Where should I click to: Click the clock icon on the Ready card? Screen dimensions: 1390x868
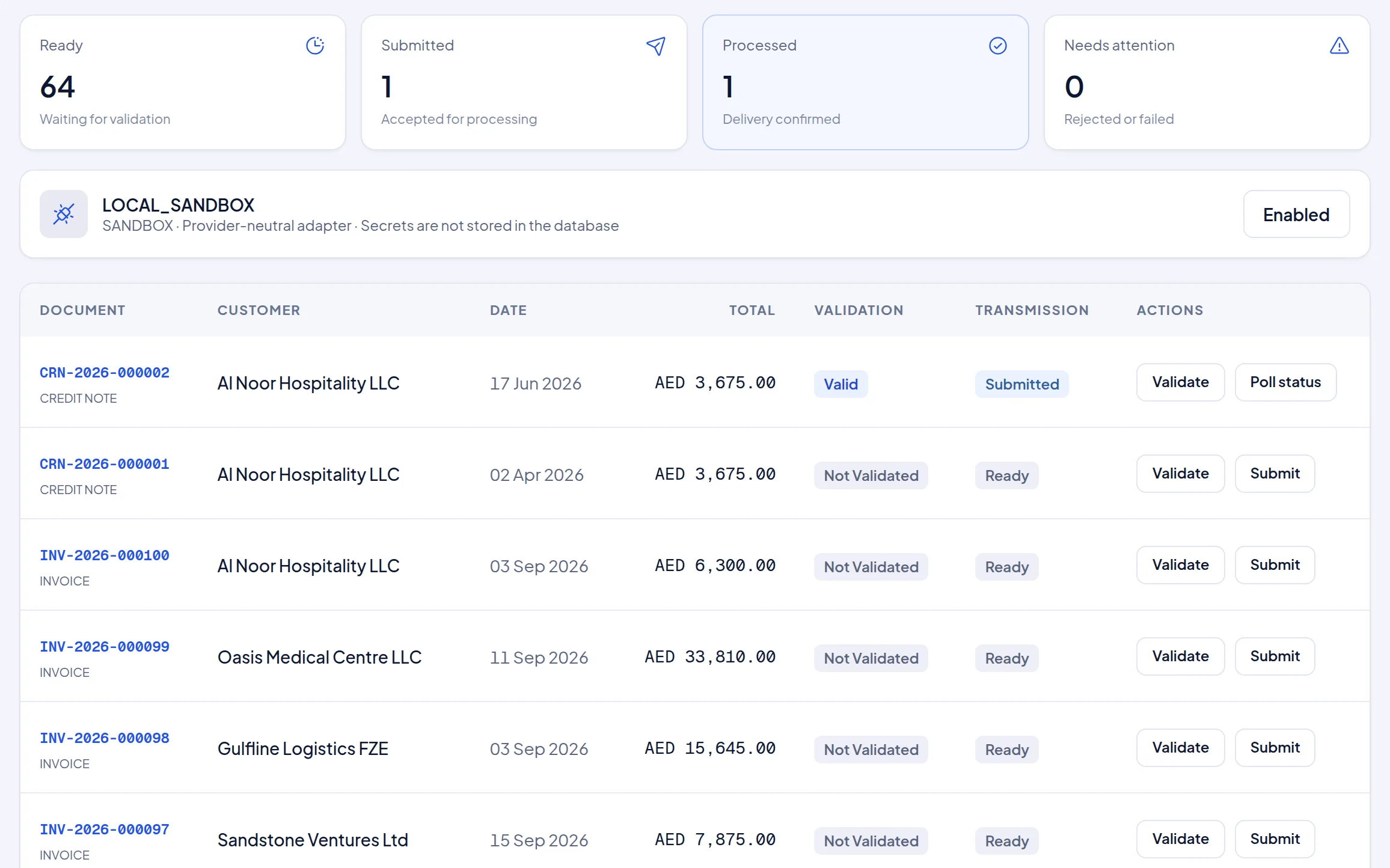[x=315, y=46]
